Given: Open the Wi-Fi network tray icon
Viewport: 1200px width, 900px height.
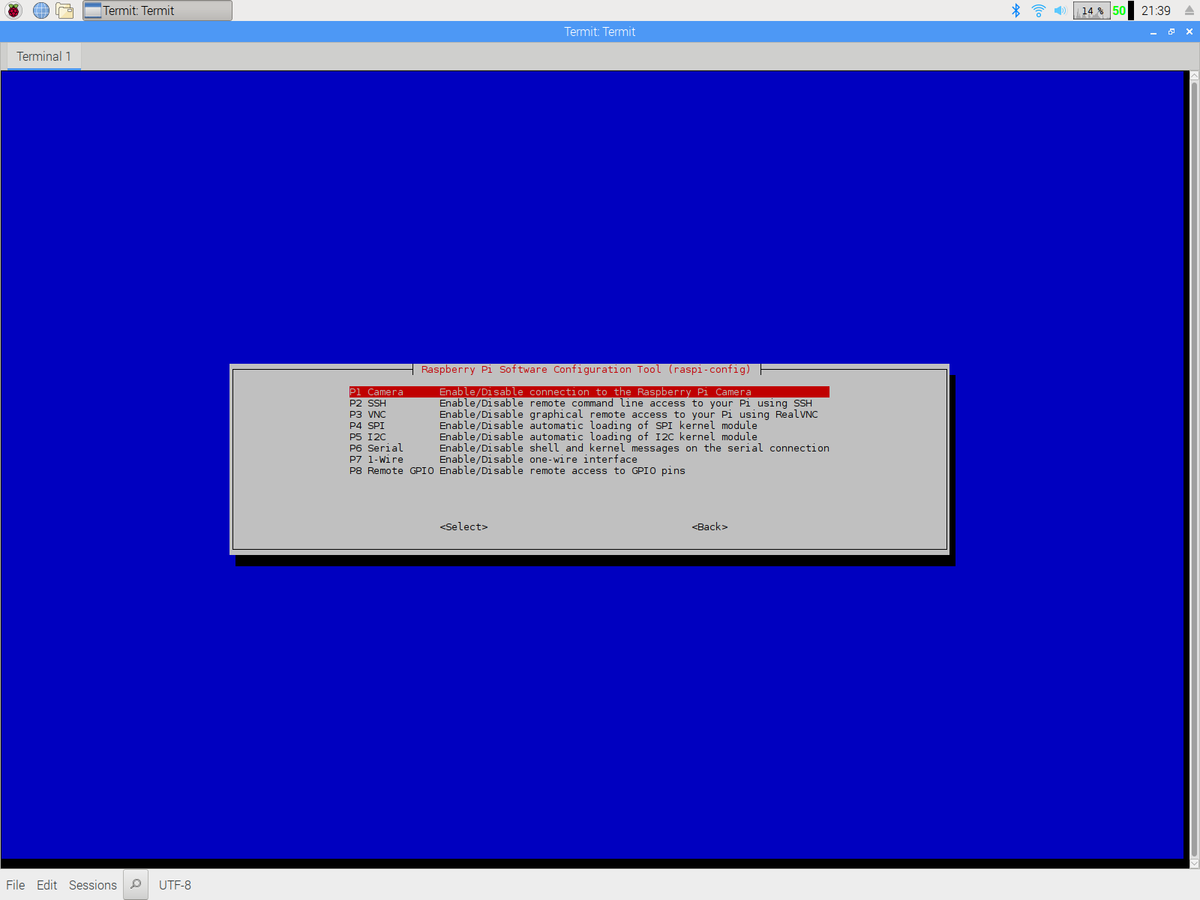Looking at the screenshot, I should coord(1038,11).
